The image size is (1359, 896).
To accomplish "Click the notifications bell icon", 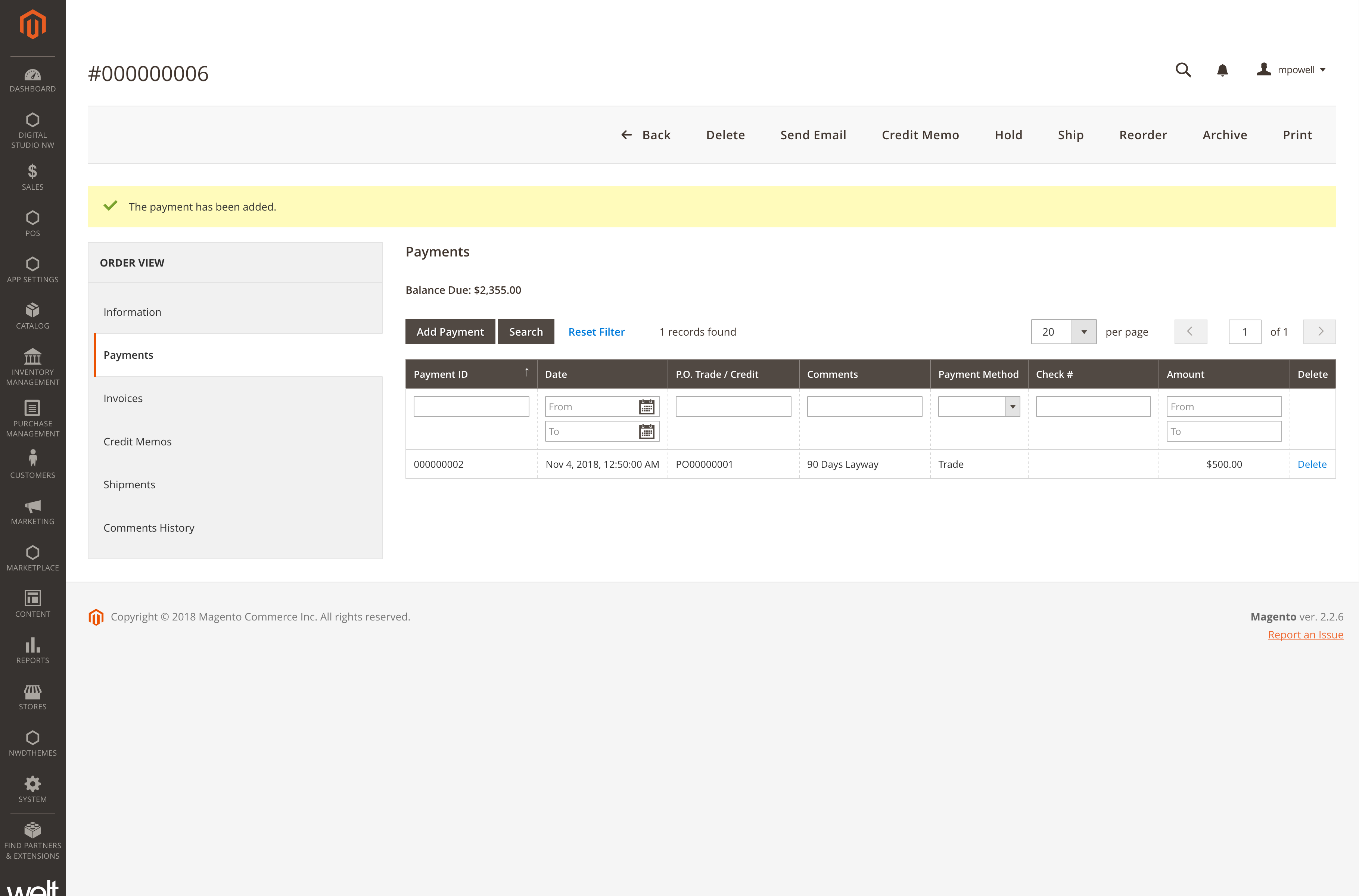I will point(1222,70).
